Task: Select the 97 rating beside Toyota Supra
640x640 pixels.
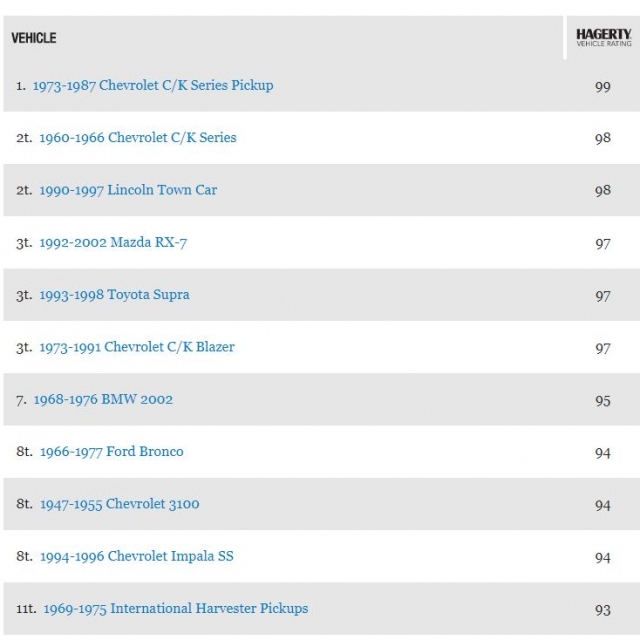Action: click(x=602, y=296)
